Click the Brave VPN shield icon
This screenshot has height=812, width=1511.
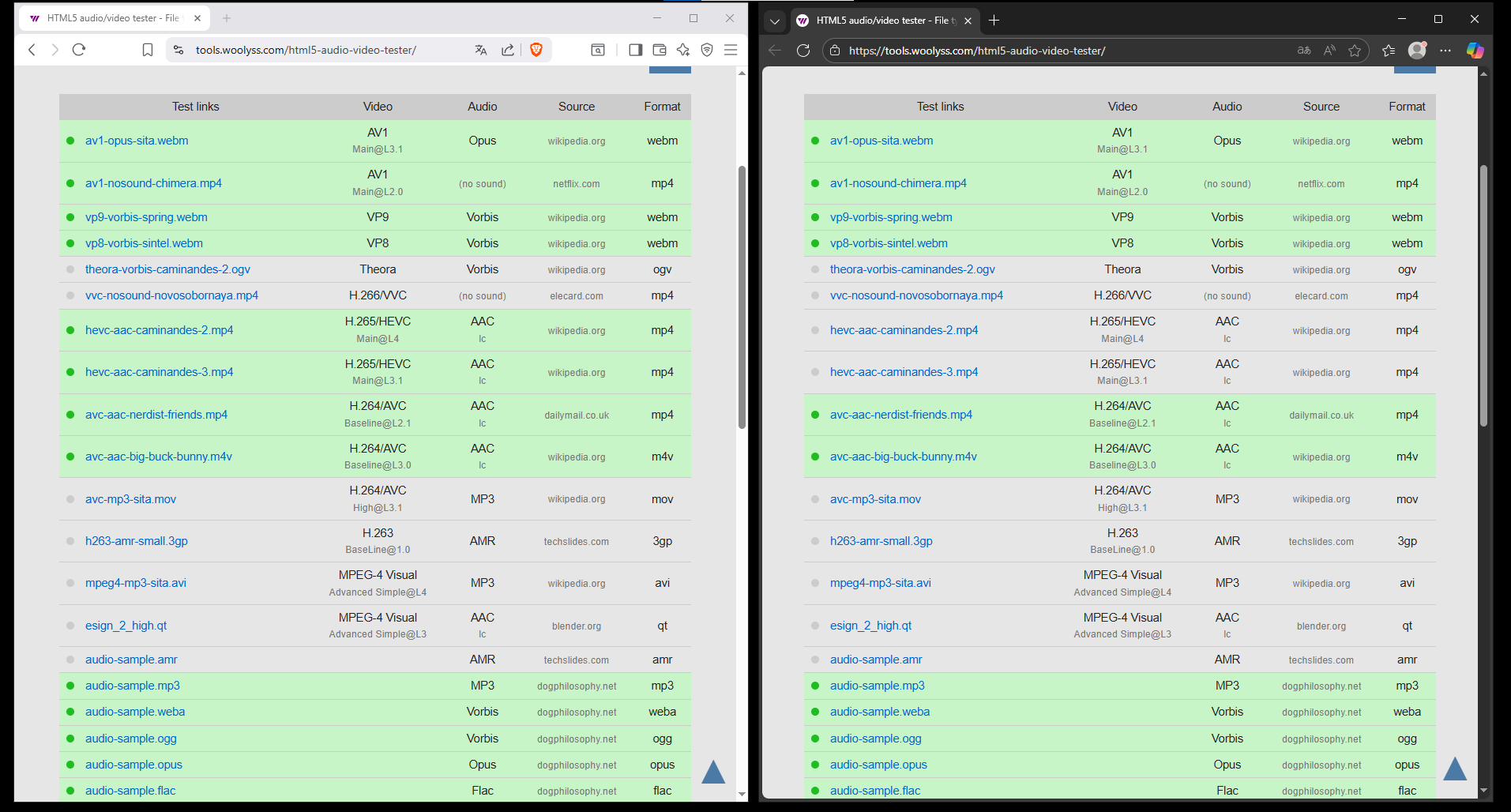pyautogui.click(x=707, y=50)
